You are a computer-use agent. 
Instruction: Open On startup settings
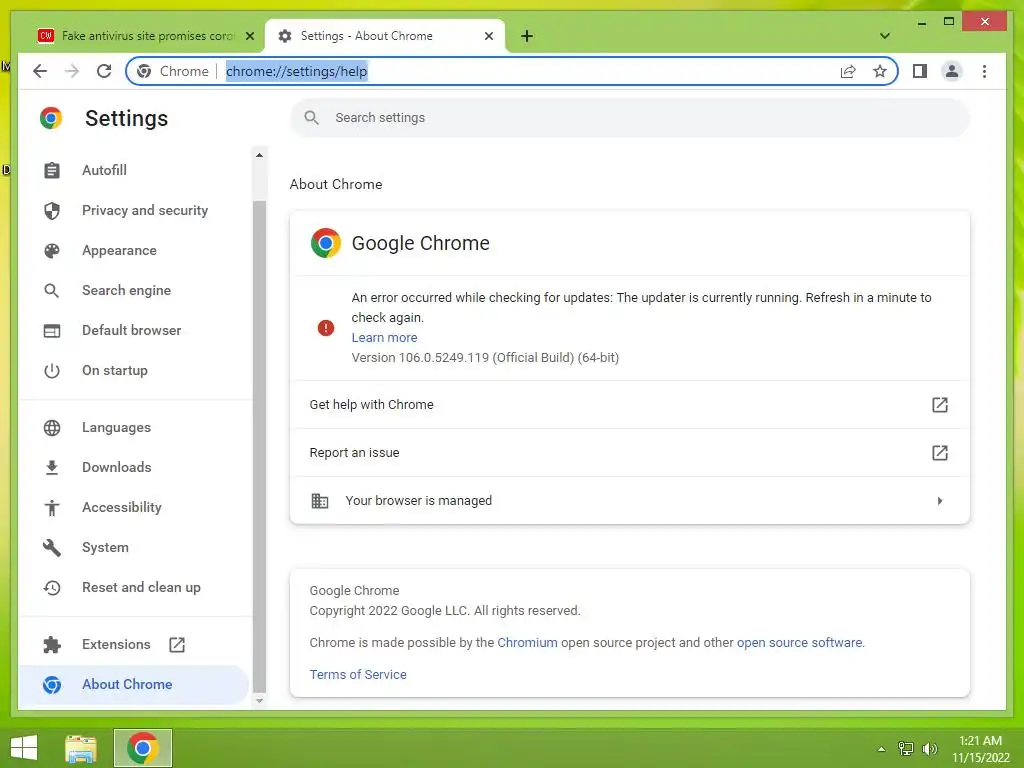134,370
